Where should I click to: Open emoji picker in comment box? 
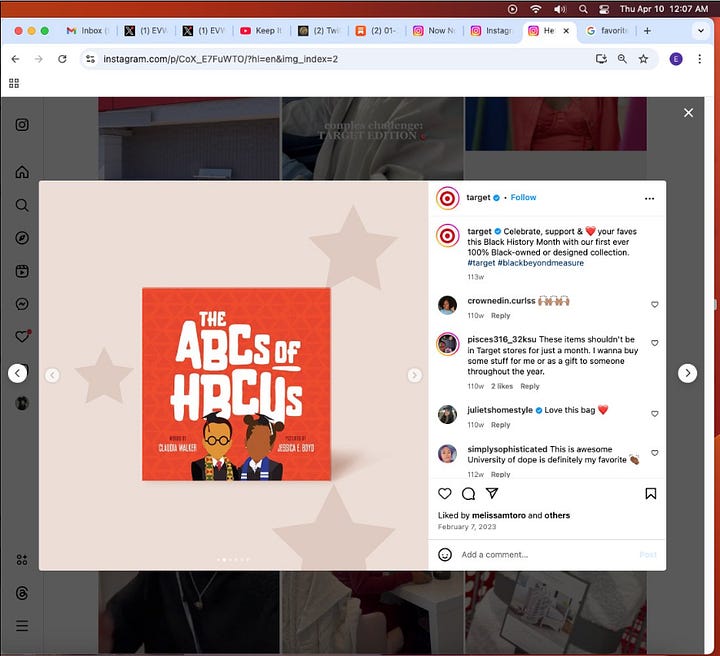click(x=444, y=555)
